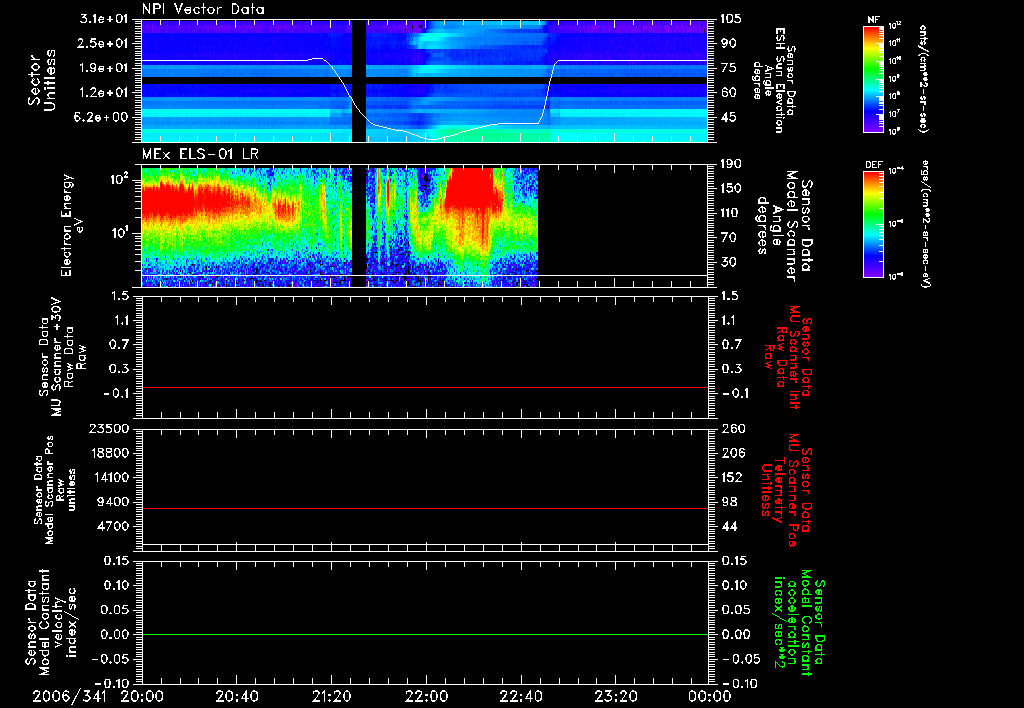Click the '20:00' time axis label
The height and width of the screenshot is (708, 1024).
coord(142,697)
